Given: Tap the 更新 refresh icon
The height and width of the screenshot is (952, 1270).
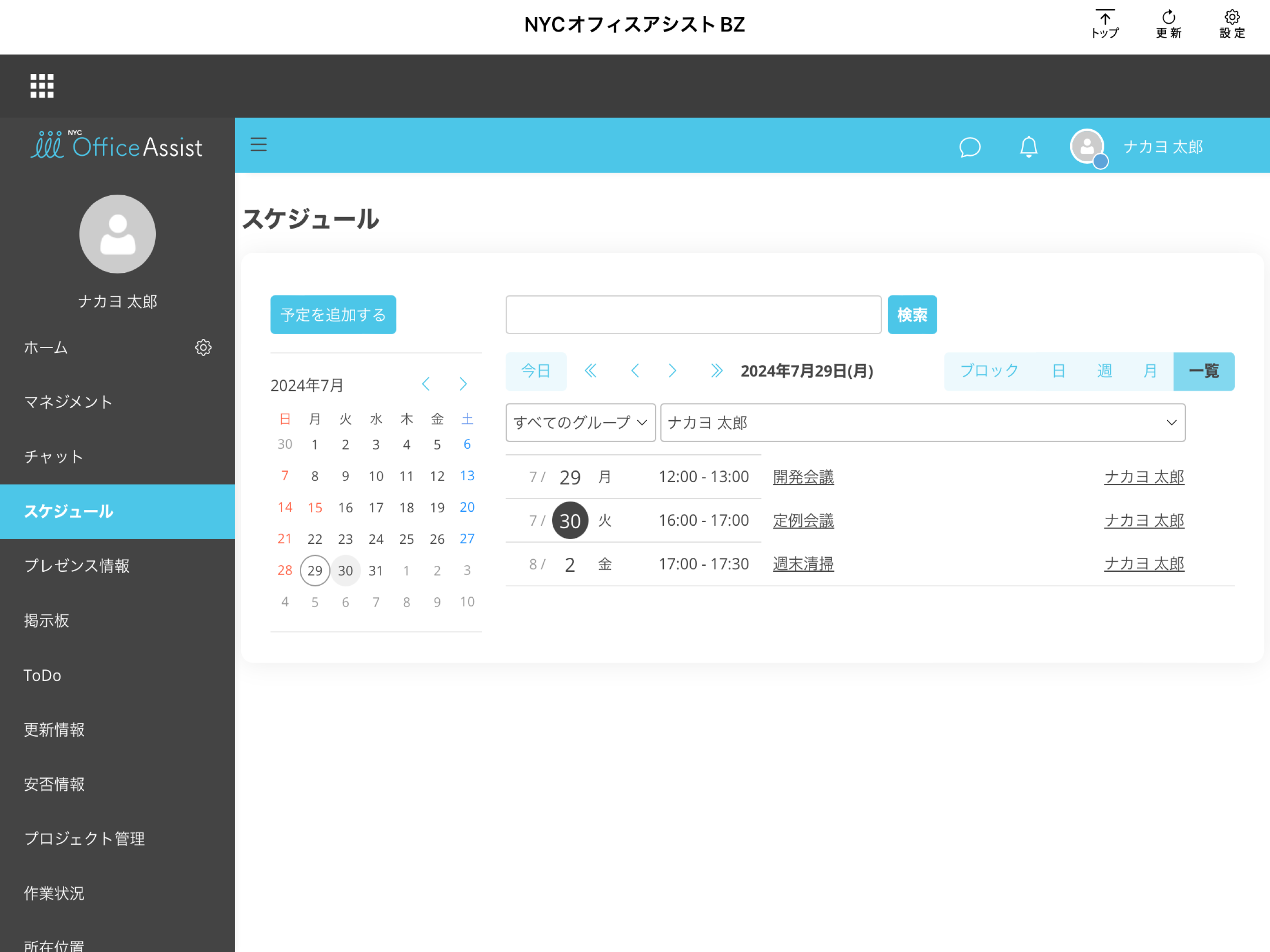Looking at the screenshot, I should point(1168,24).
